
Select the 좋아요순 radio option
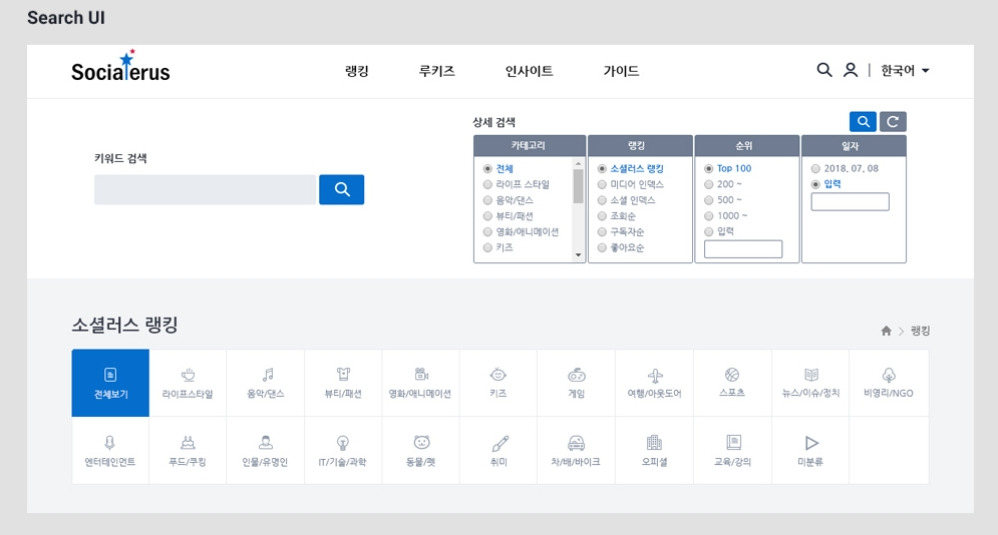pos(602,247)
